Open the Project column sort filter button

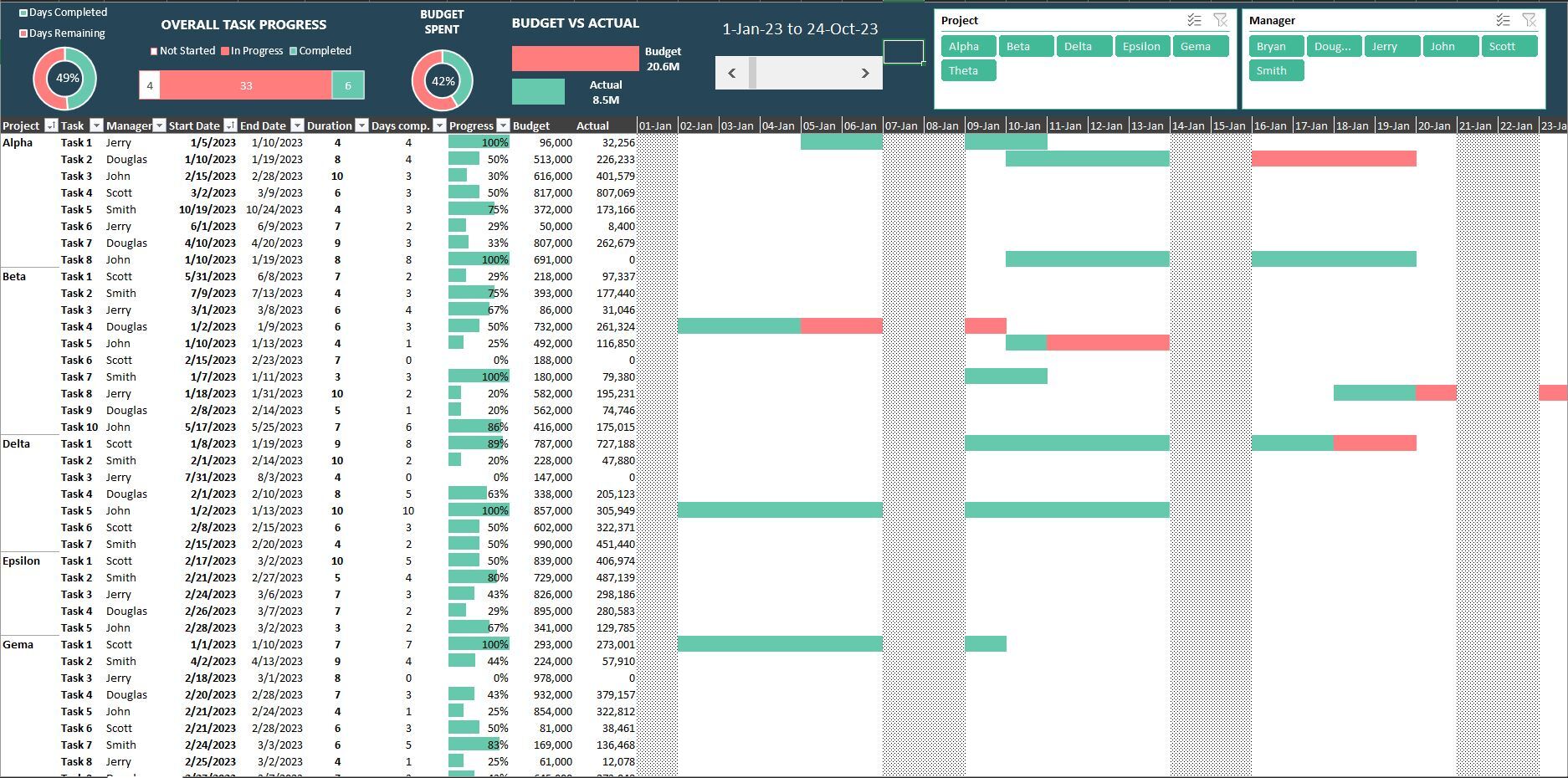pyautogui.click(x=51, y=125)
